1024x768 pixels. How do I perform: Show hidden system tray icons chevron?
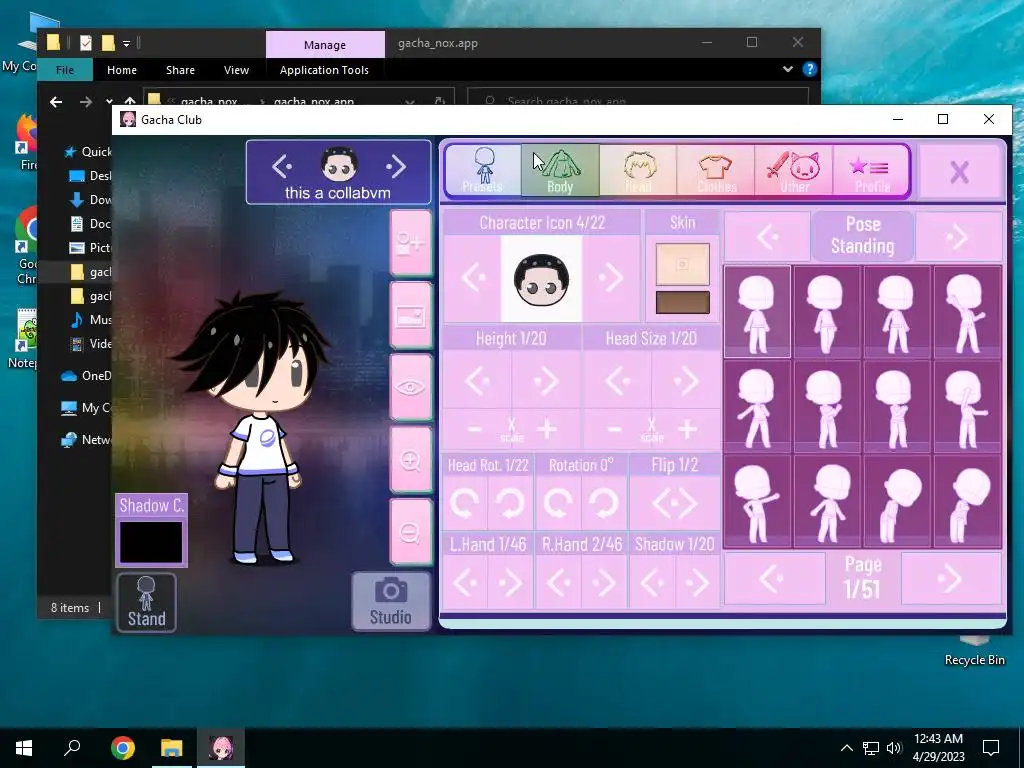(846, 748)
